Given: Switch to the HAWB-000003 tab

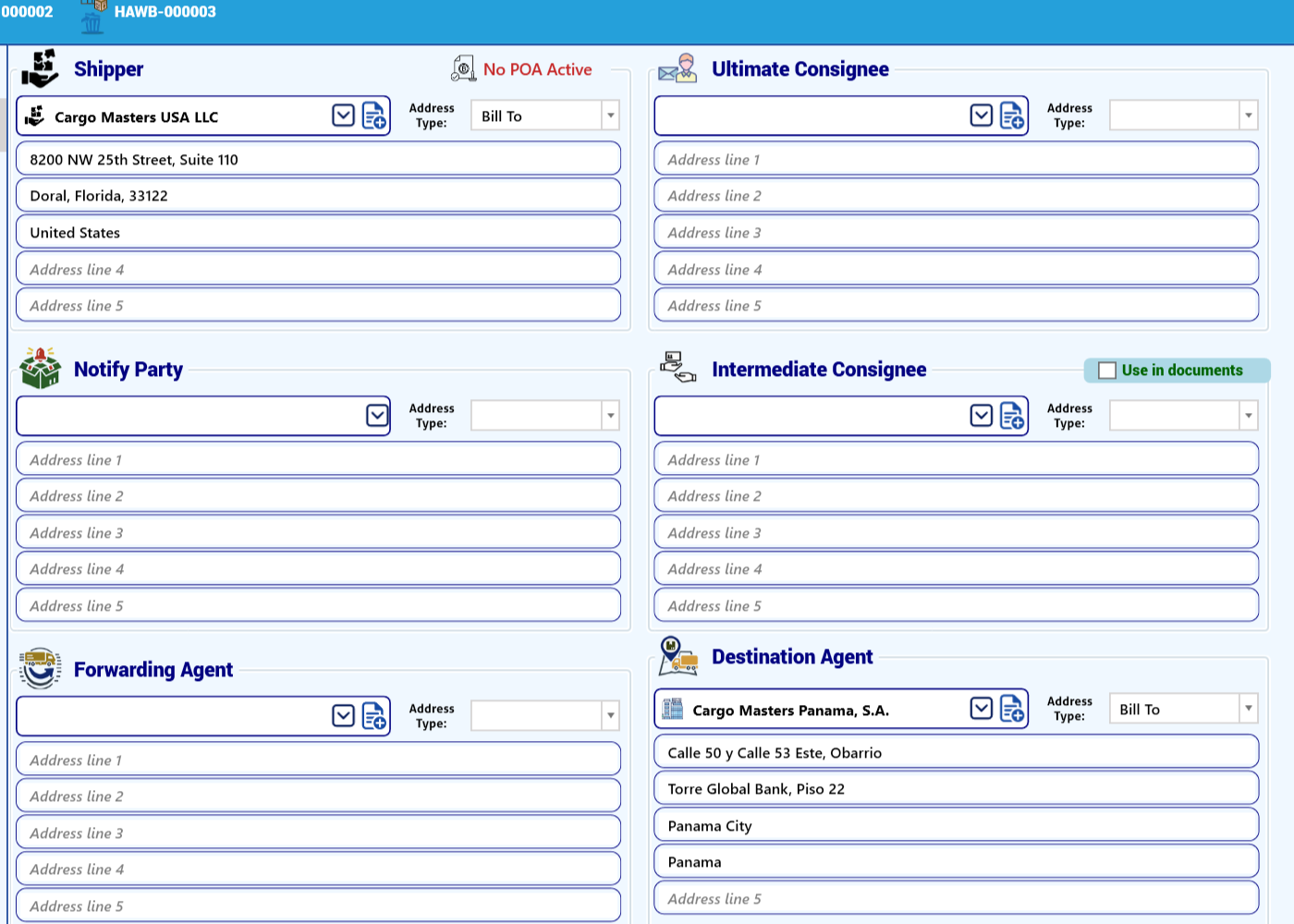Looking at the screenshot, I should 165,12.
